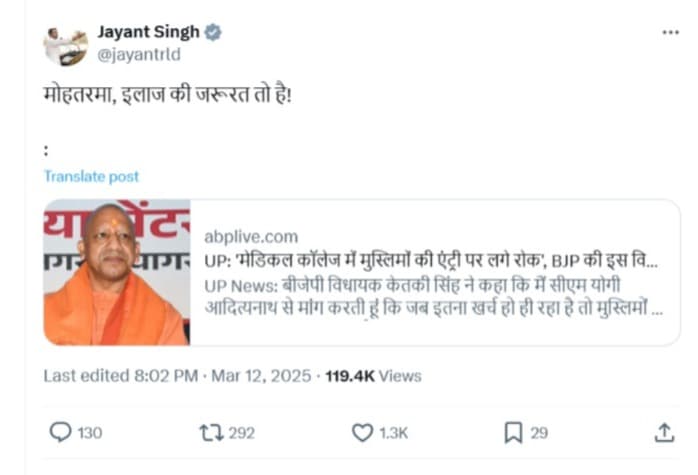Bookmark this post
This screenshot has height=475, width=698.
(x=513, y=432)
